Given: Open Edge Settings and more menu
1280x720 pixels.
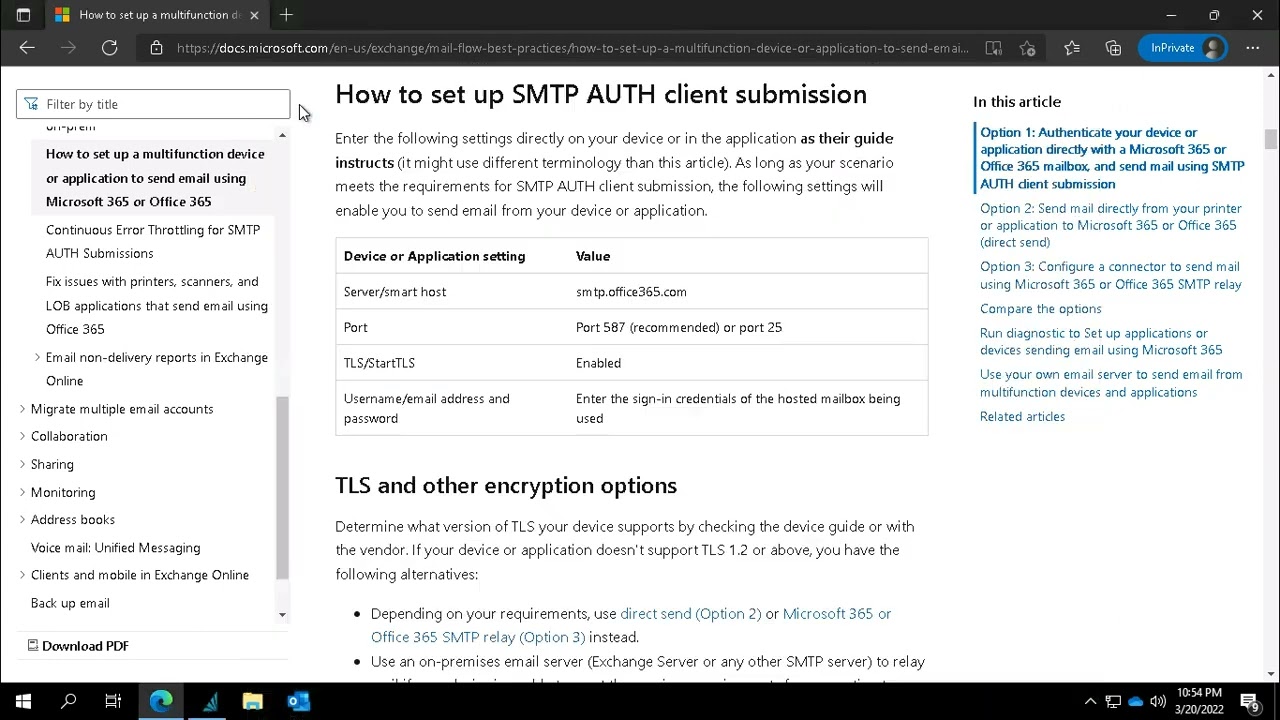Looking at the screenshot, I should 1253,48.
